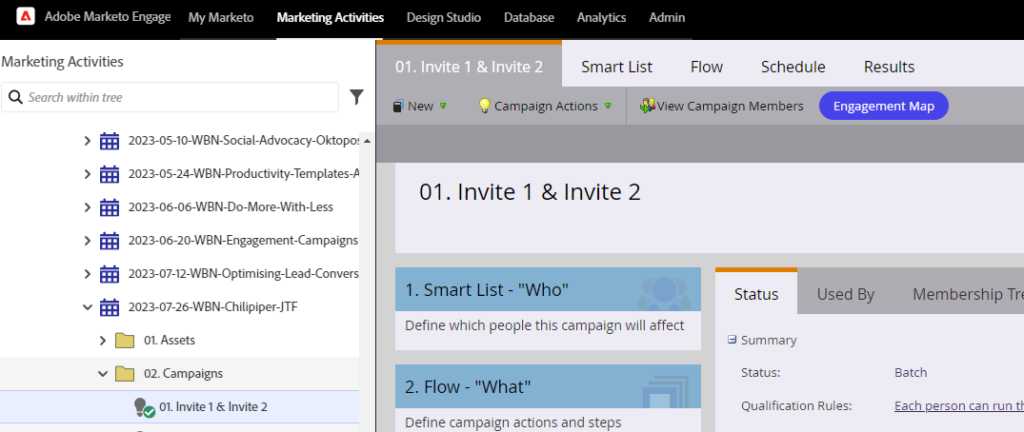Click the 02. Campaigns folder icon

125,373
